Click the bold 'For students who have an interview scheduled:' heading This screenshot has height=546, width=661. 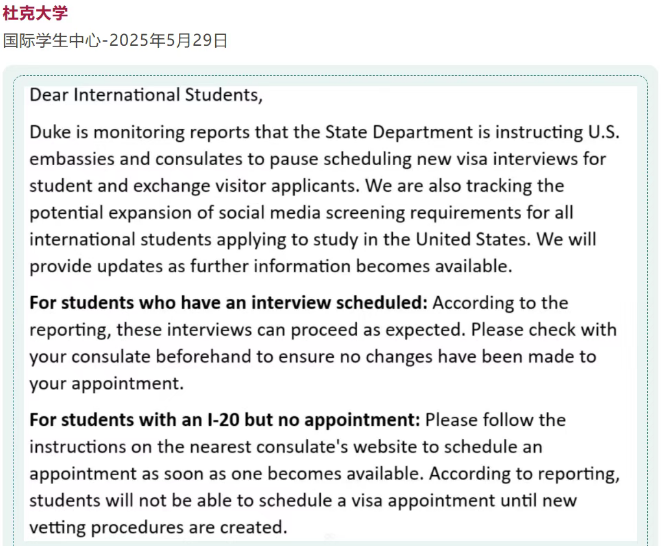coord(228,303)
